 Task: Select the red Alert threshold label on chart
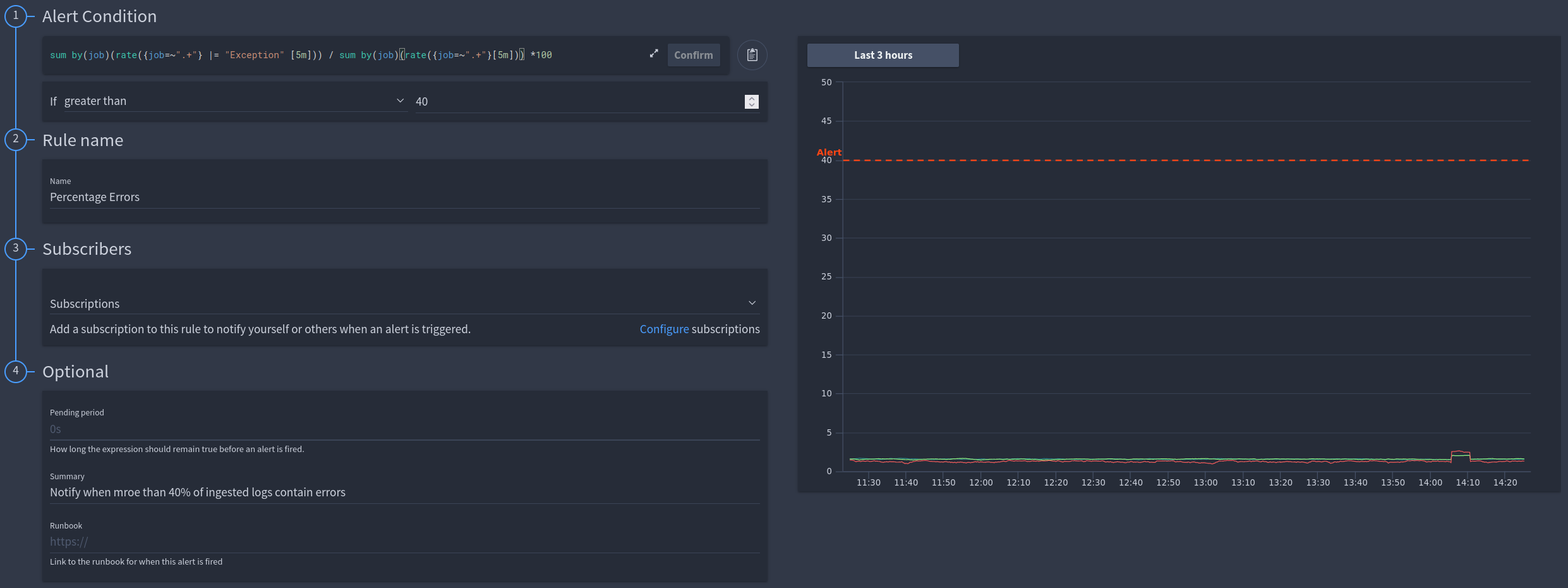click(x=829, y=152)
